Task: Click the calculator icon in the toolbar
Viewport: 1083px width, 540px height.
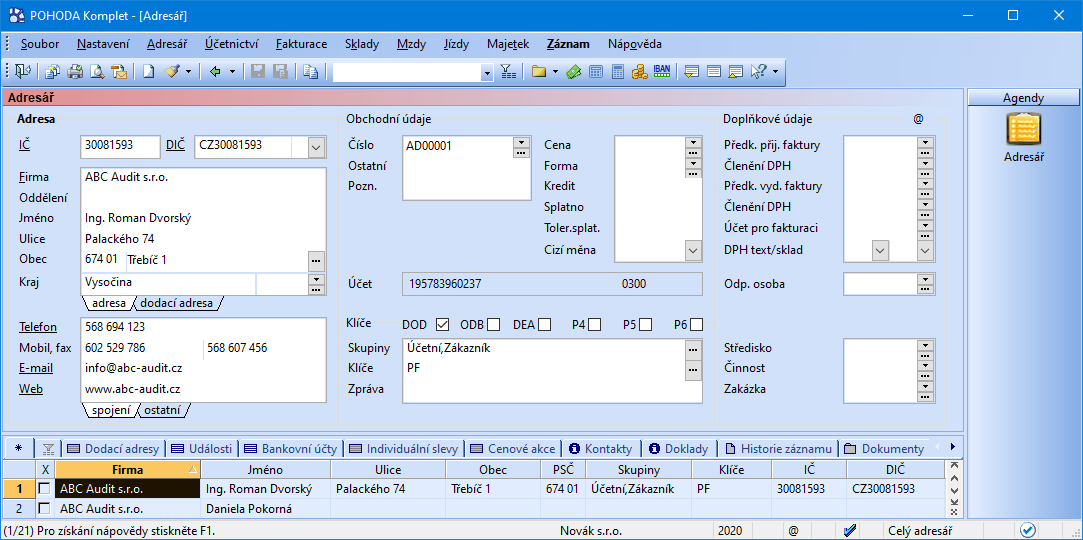Action: pyautogui.click(x=618, y=72)
